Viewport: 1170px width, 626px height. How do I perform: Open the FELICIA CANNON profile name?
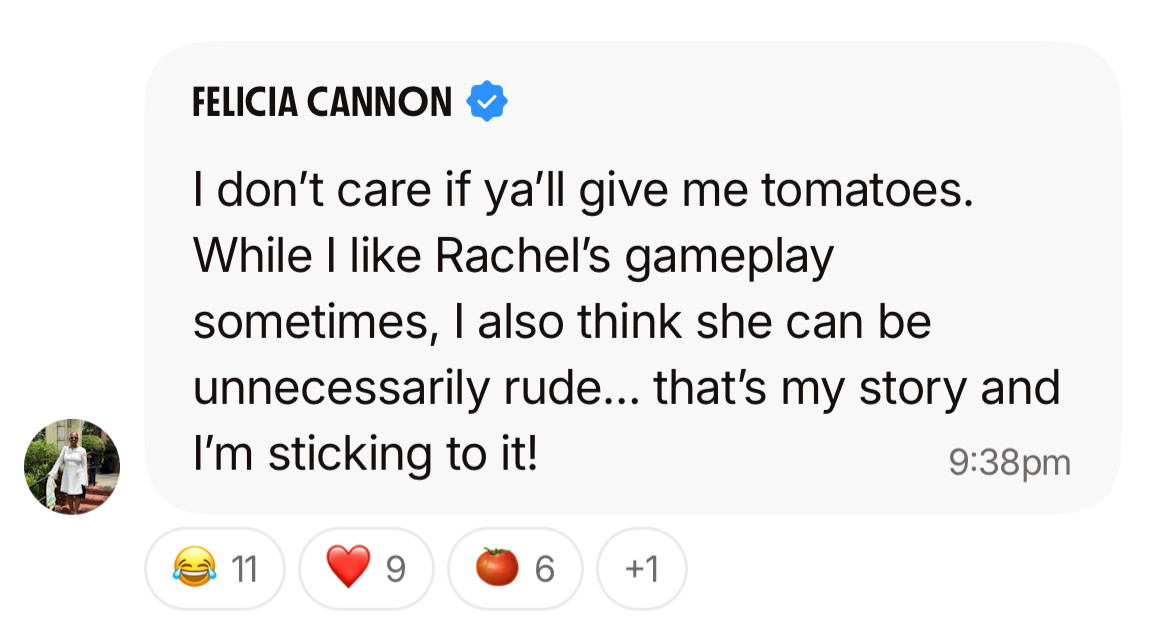click(322, 102)
